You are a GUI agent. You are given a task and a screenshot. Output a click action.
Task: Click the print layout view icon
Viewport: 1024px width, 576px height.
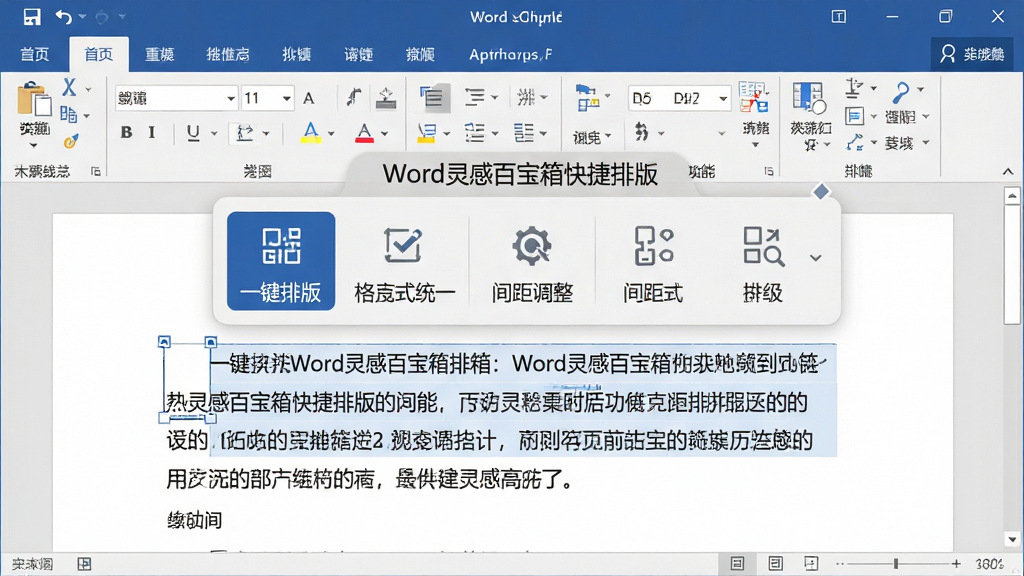775,564
